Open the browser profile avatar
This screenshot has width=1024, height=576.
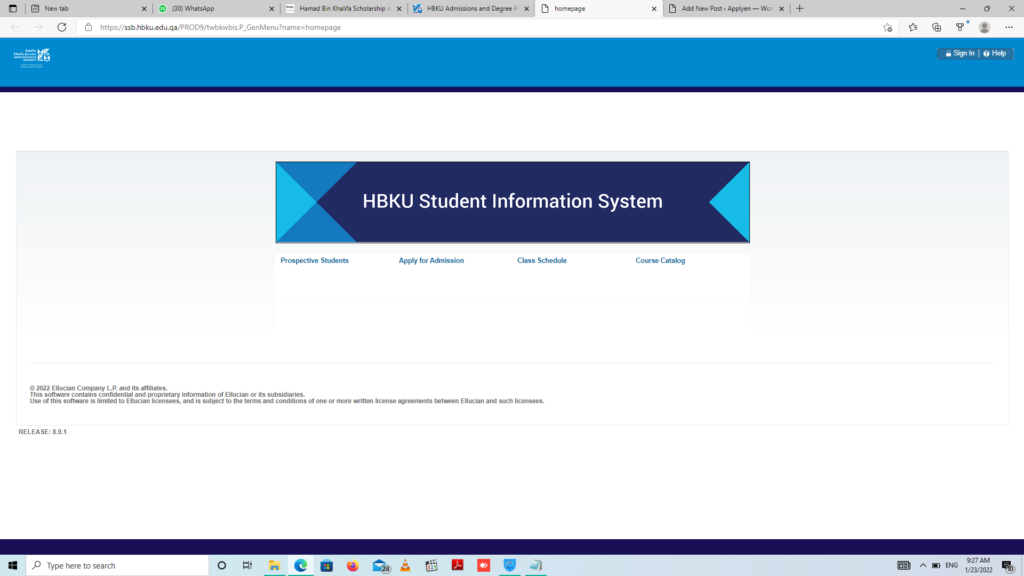[984, 27]
